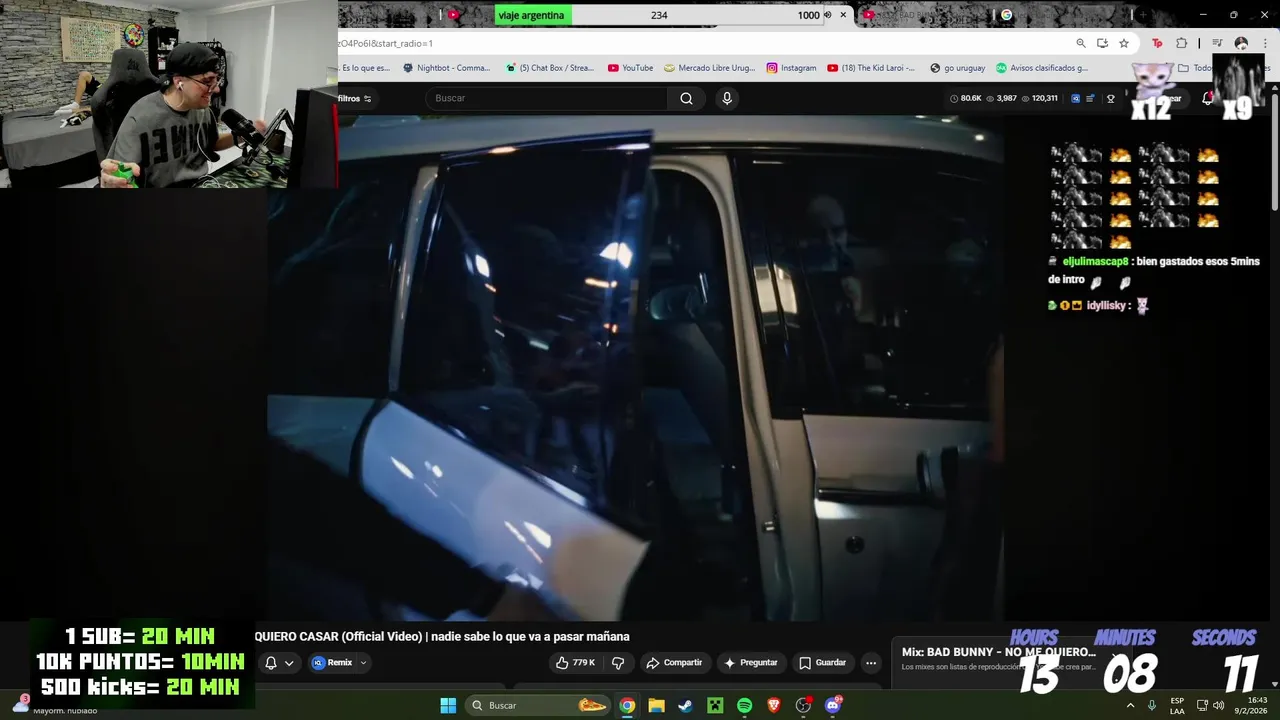
Task: Open Discord from the taskbar
Action: coord(833,705)
